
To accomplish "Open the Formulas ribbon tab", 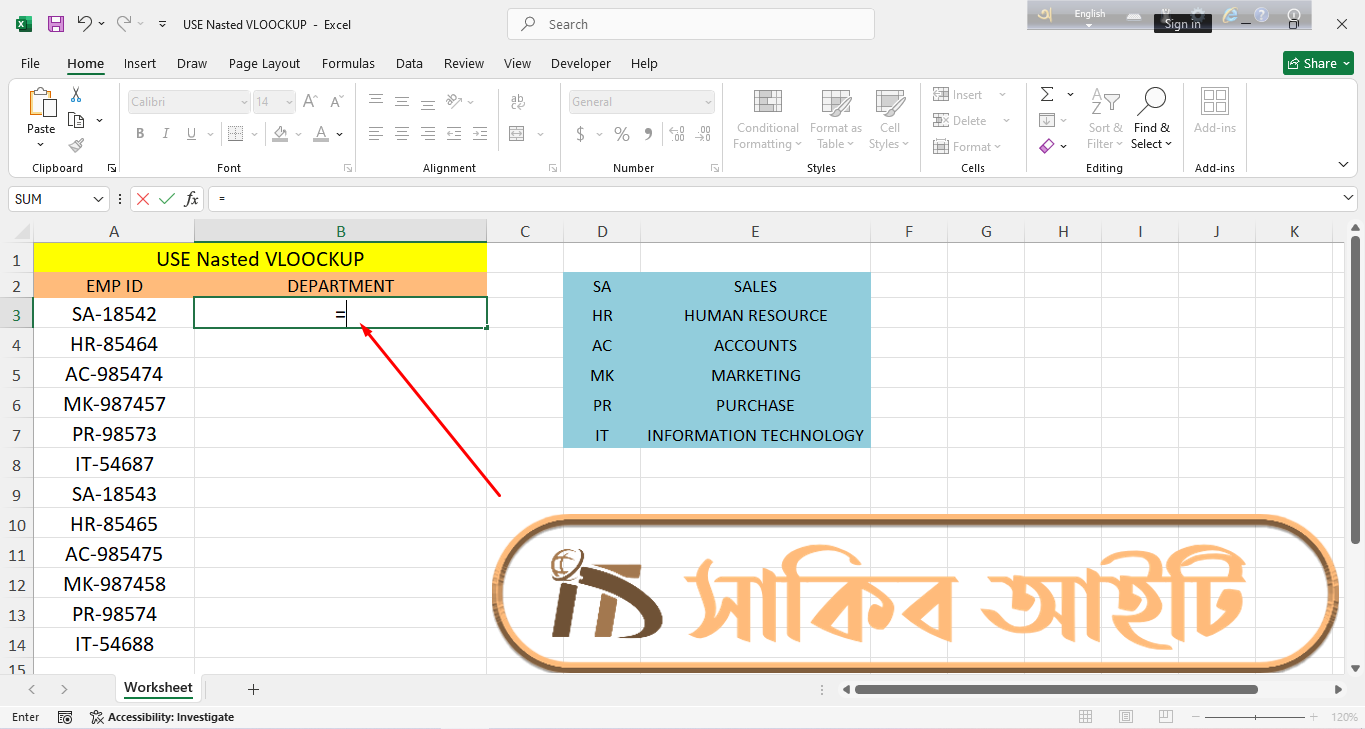I will click(348, 63).
